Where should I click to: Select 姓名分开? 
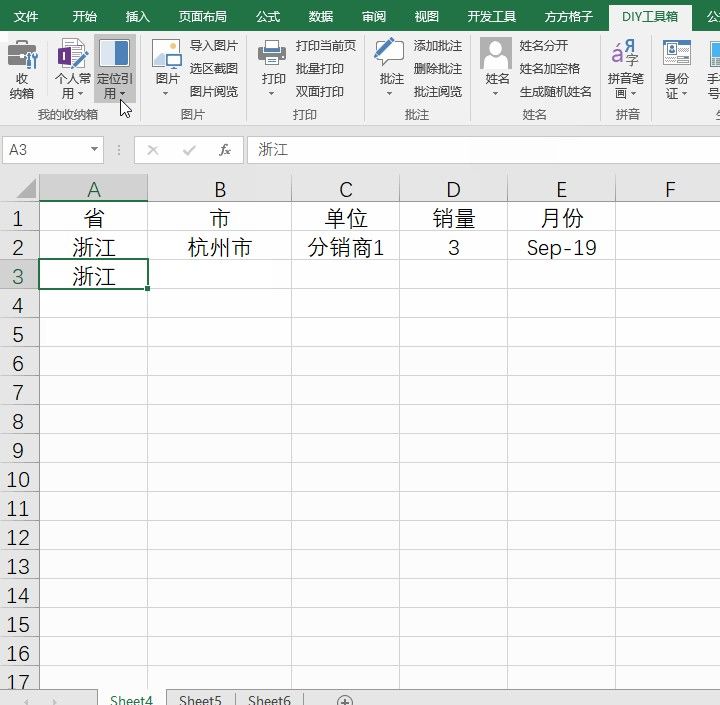click(x=544, y=45)
